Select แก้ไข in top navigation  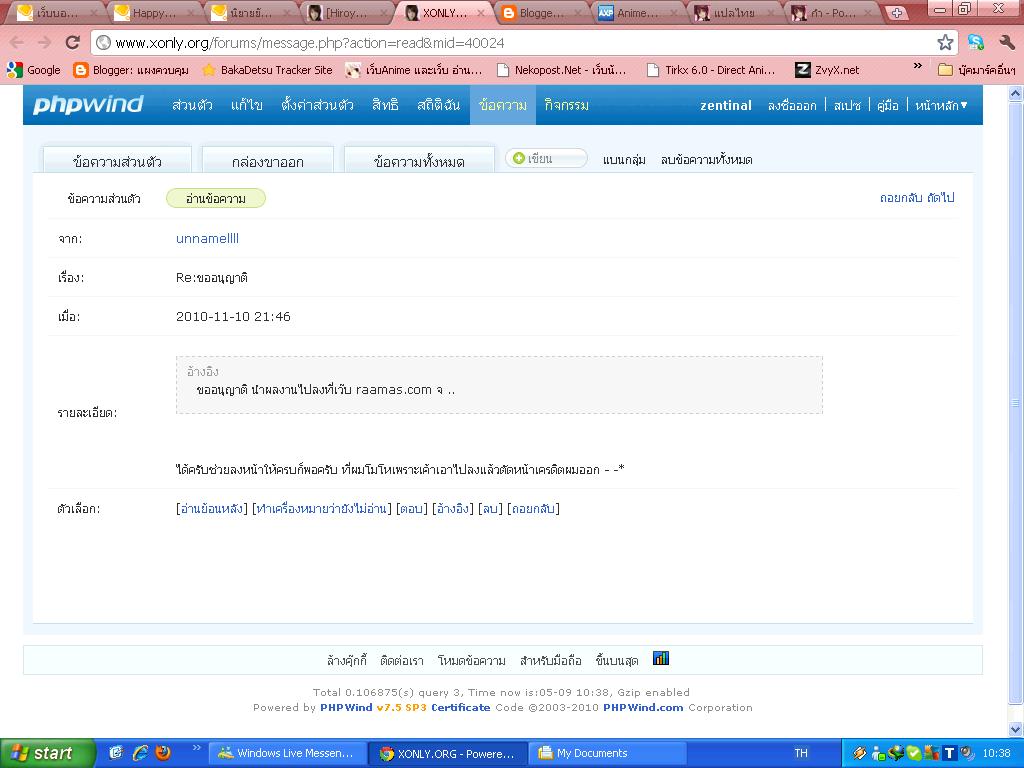point(246,104)
